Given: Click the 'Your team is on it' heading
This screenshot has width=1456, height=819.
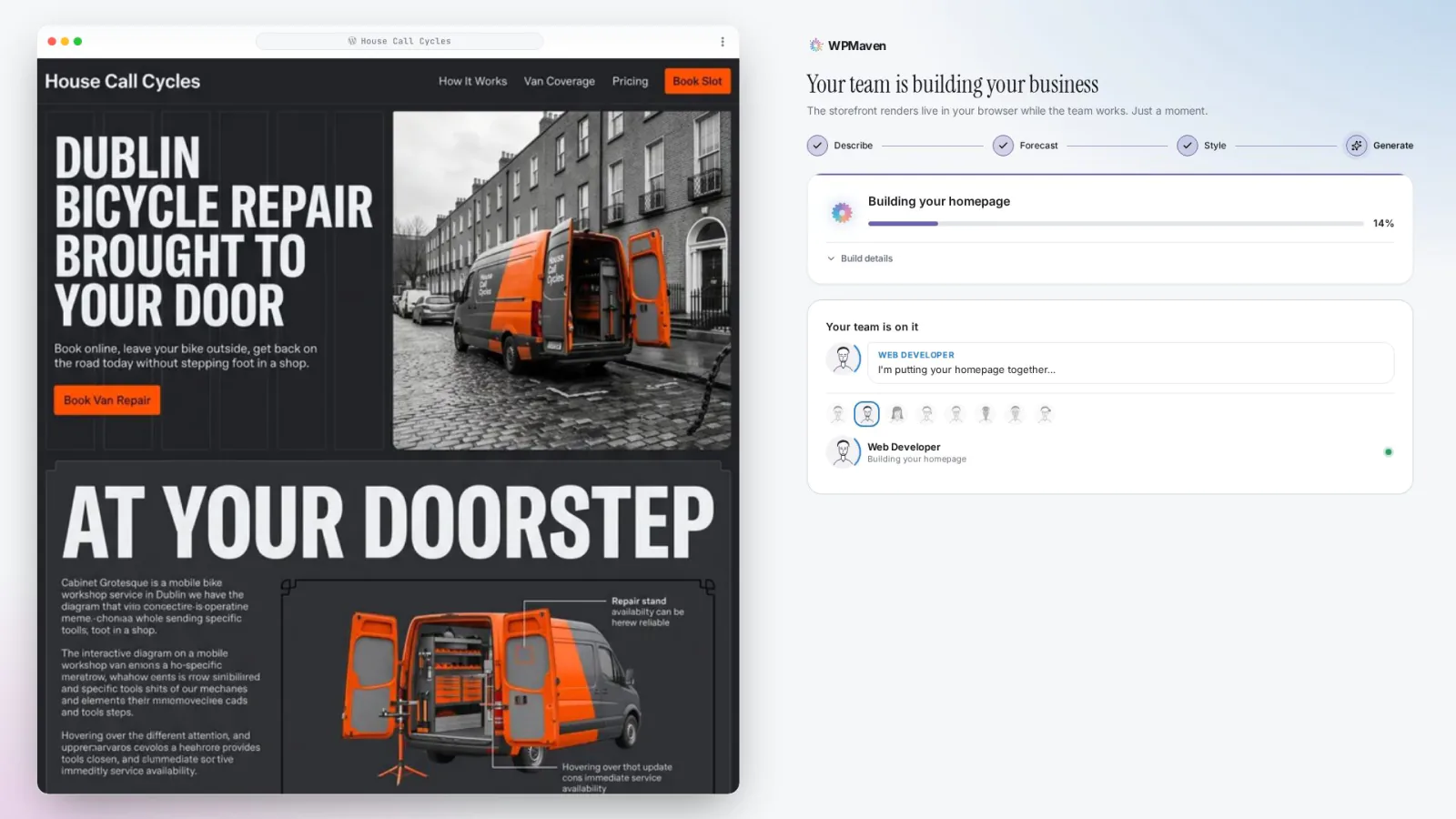Looking at the screenshot, I should click(872, 327).
